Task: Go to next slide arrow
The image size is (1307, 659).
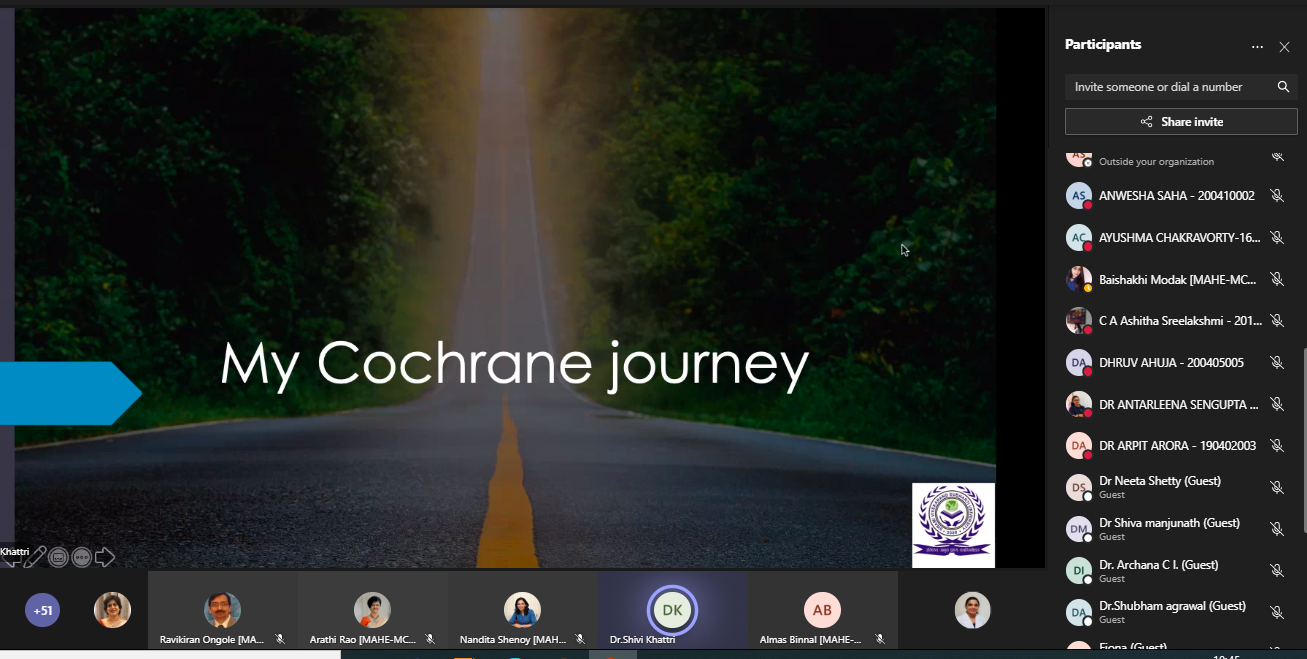Action: (x=105, y=557)
